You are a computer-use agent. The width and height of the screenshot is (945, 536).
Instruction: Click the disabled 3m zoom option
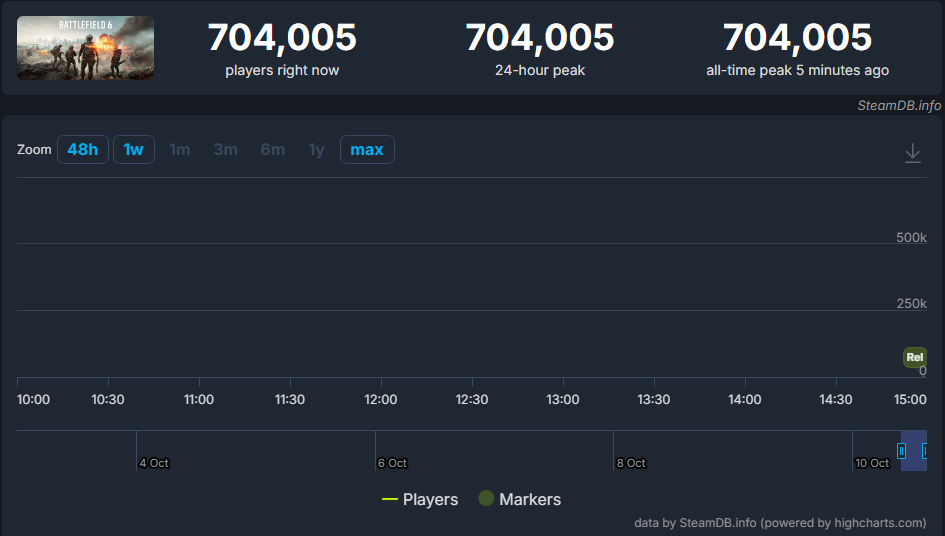[x=225, y=150]
